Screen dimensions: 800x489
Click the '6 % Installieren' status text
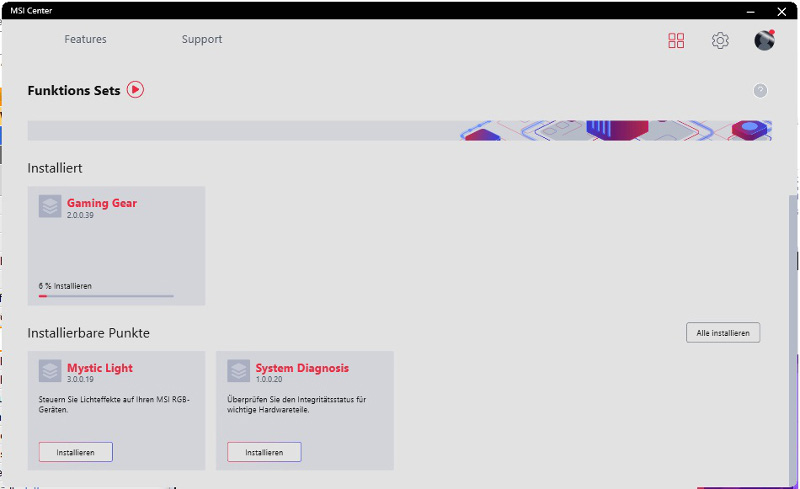tap(65, 286)
